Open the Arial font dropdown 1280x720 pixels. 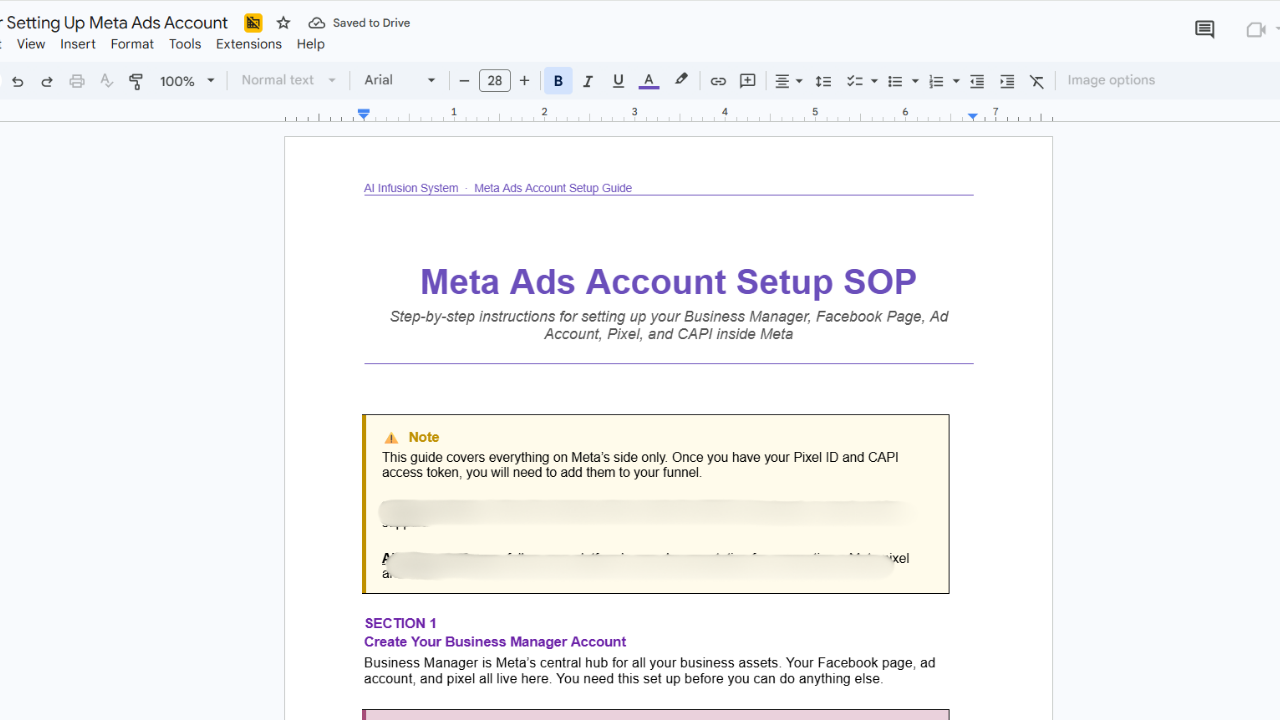pos(400,81)
